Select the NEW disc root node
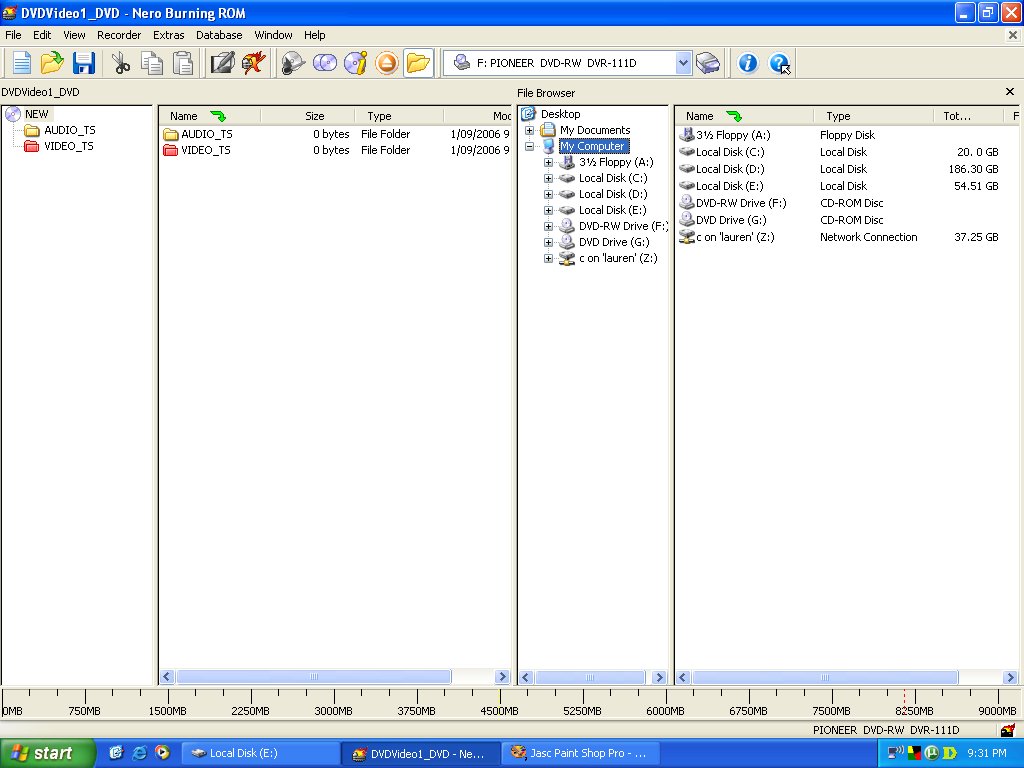 point(37,114)
